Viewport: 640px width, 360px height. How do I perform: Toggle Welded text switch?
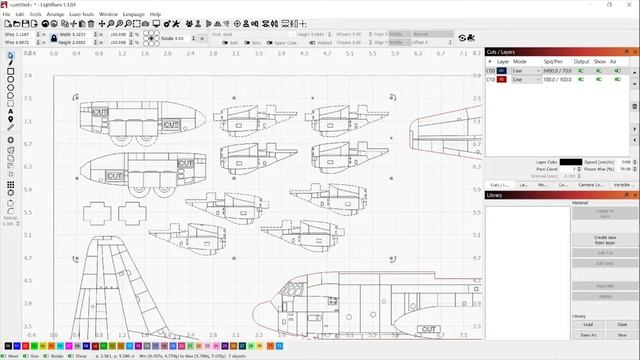[x=312, y=42]
